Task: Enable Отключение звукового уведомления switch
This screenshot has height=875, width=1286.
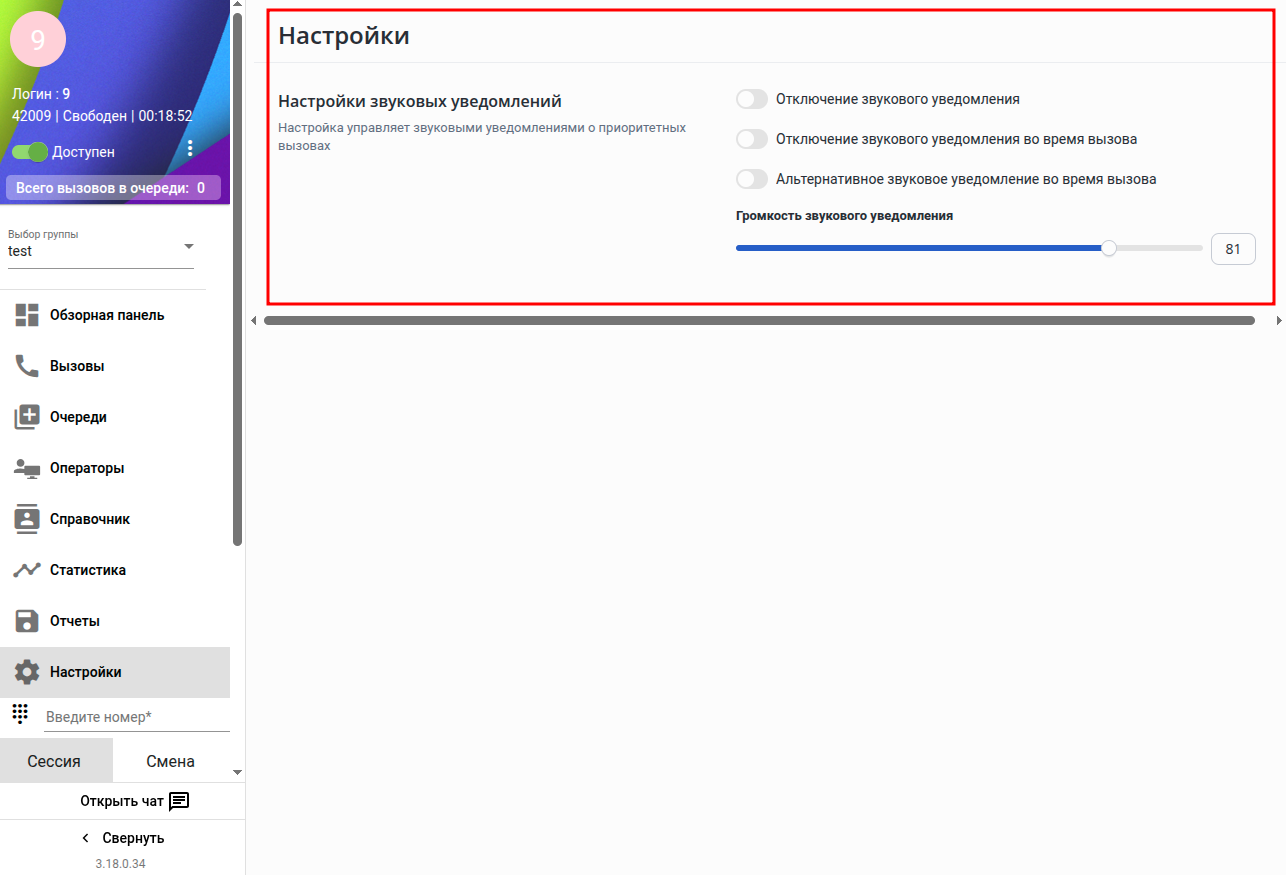Action: pos(752,99)
